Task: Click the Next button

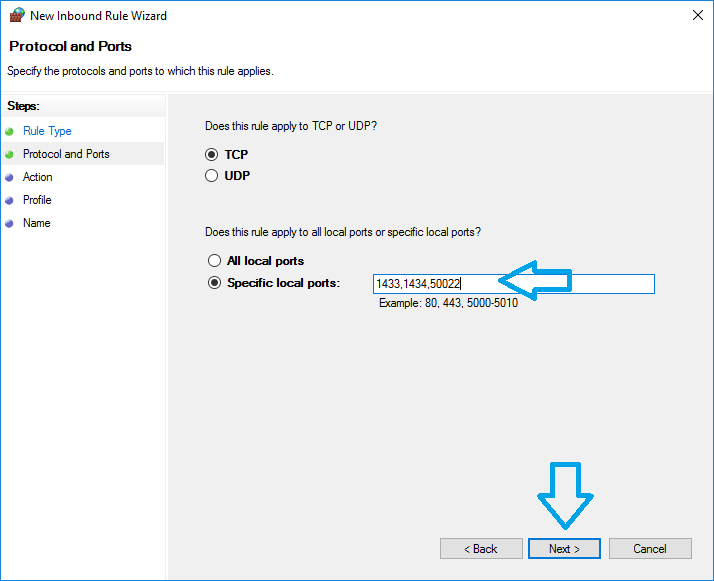Action: pos(564,549)
